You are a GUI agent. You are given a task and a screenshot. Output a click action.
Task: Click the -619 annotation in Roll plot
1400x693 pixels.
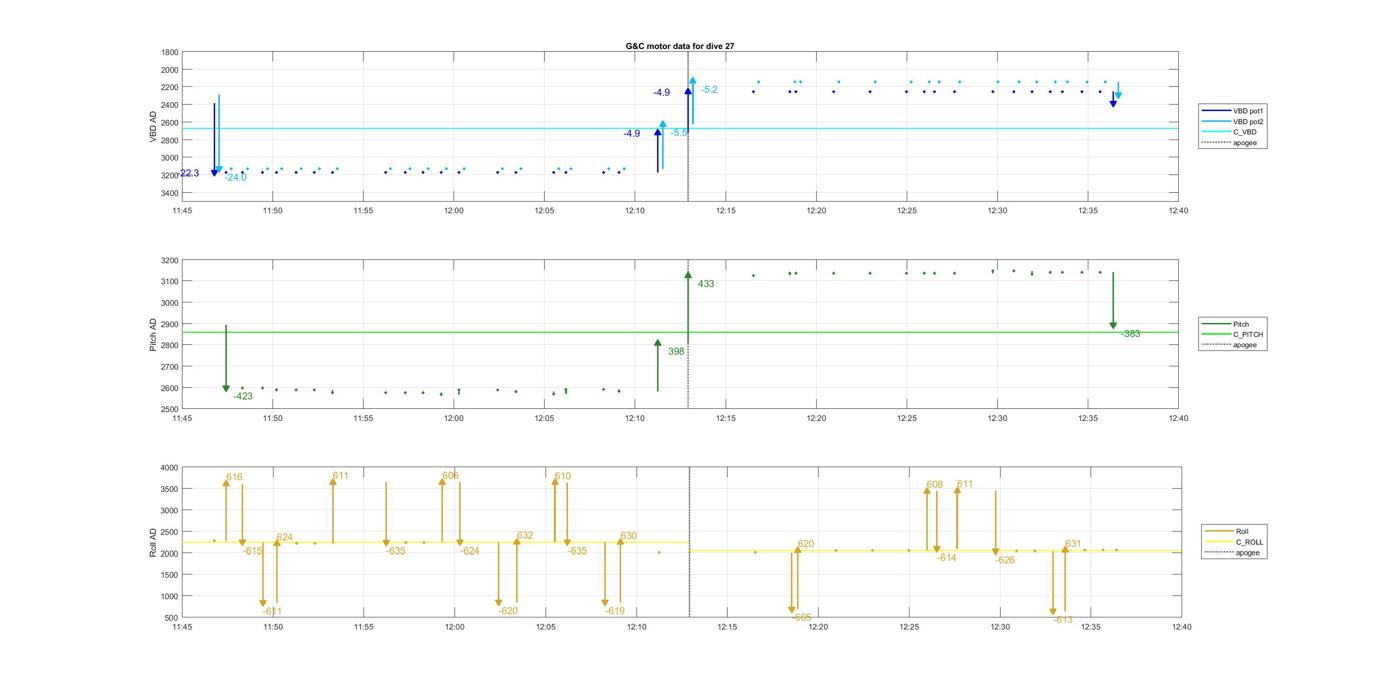pos(615,610)
